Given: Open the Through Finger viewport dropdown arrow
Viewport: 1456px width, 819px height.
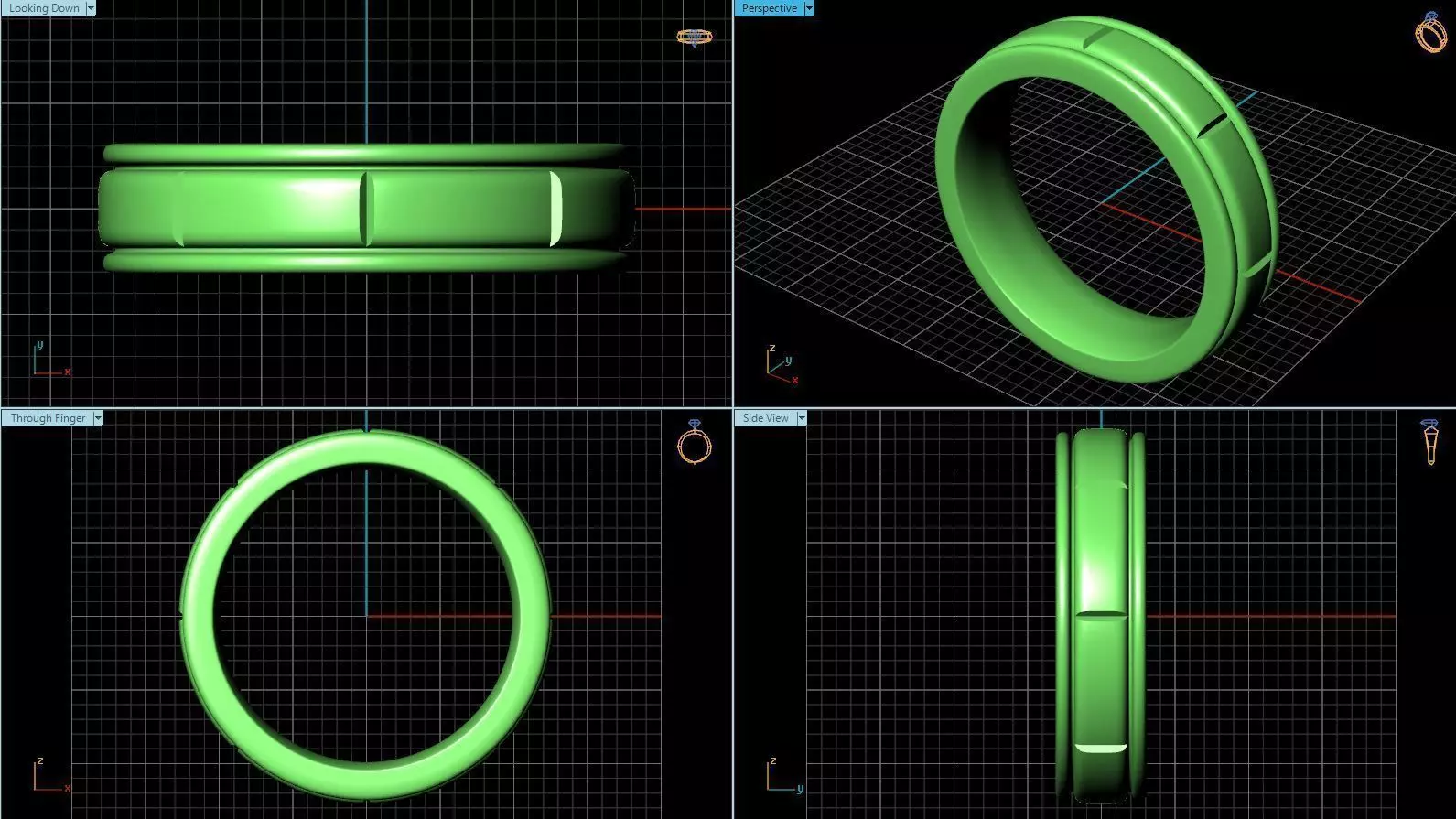Looking at the screenshot, I should pos(98,418).
